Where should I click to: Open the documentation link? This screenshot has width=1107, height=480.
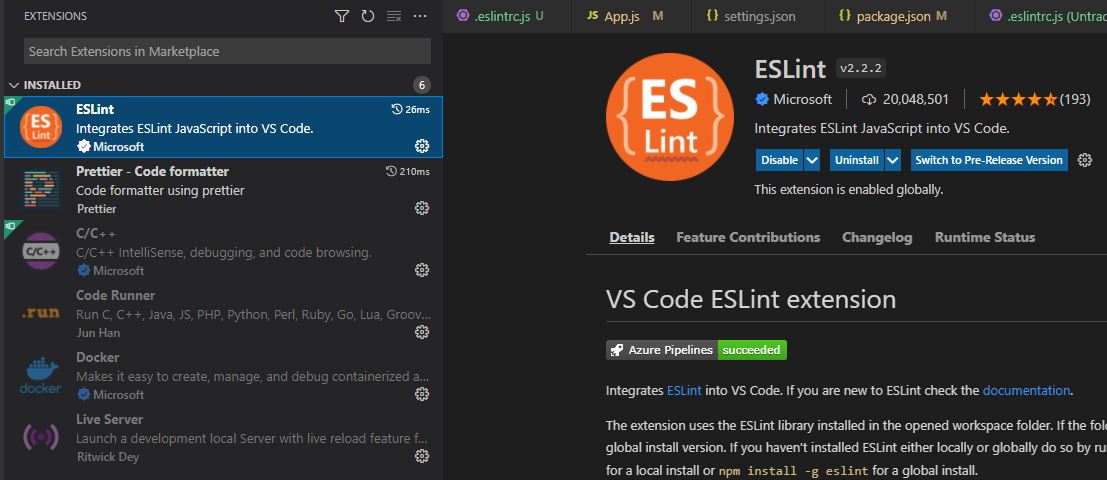point(1027,390)
